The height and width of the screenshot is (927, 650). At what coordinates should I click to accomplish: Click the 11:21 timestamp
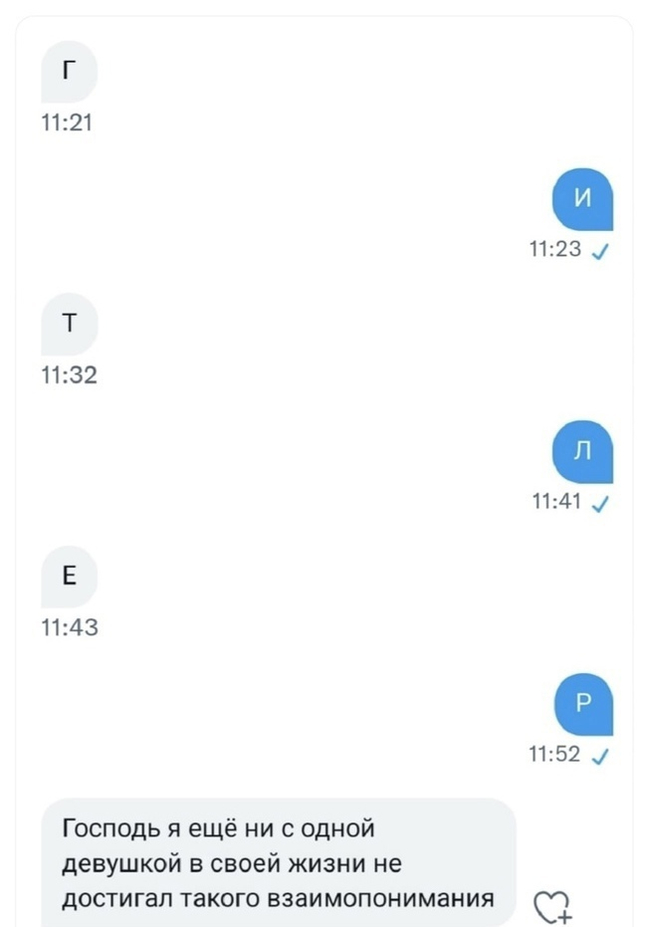tap(68, 124)
